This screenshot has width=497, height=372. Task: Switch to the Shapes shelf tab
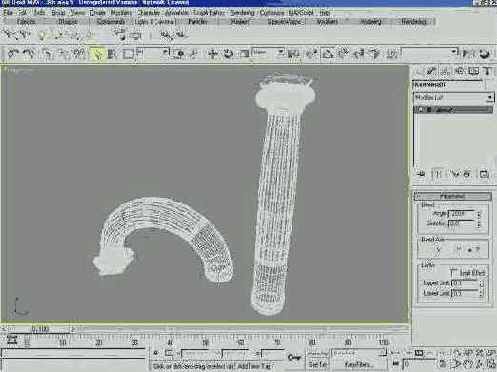(68, 22)
